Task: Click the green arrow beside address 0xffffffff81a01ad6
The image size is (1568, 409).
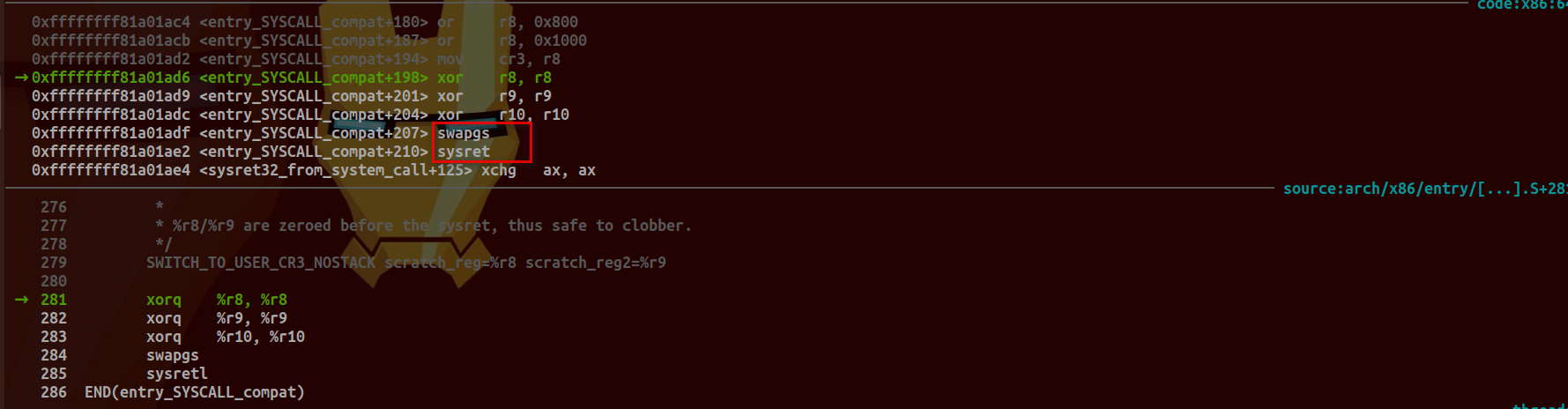Action: click(21, 78)
